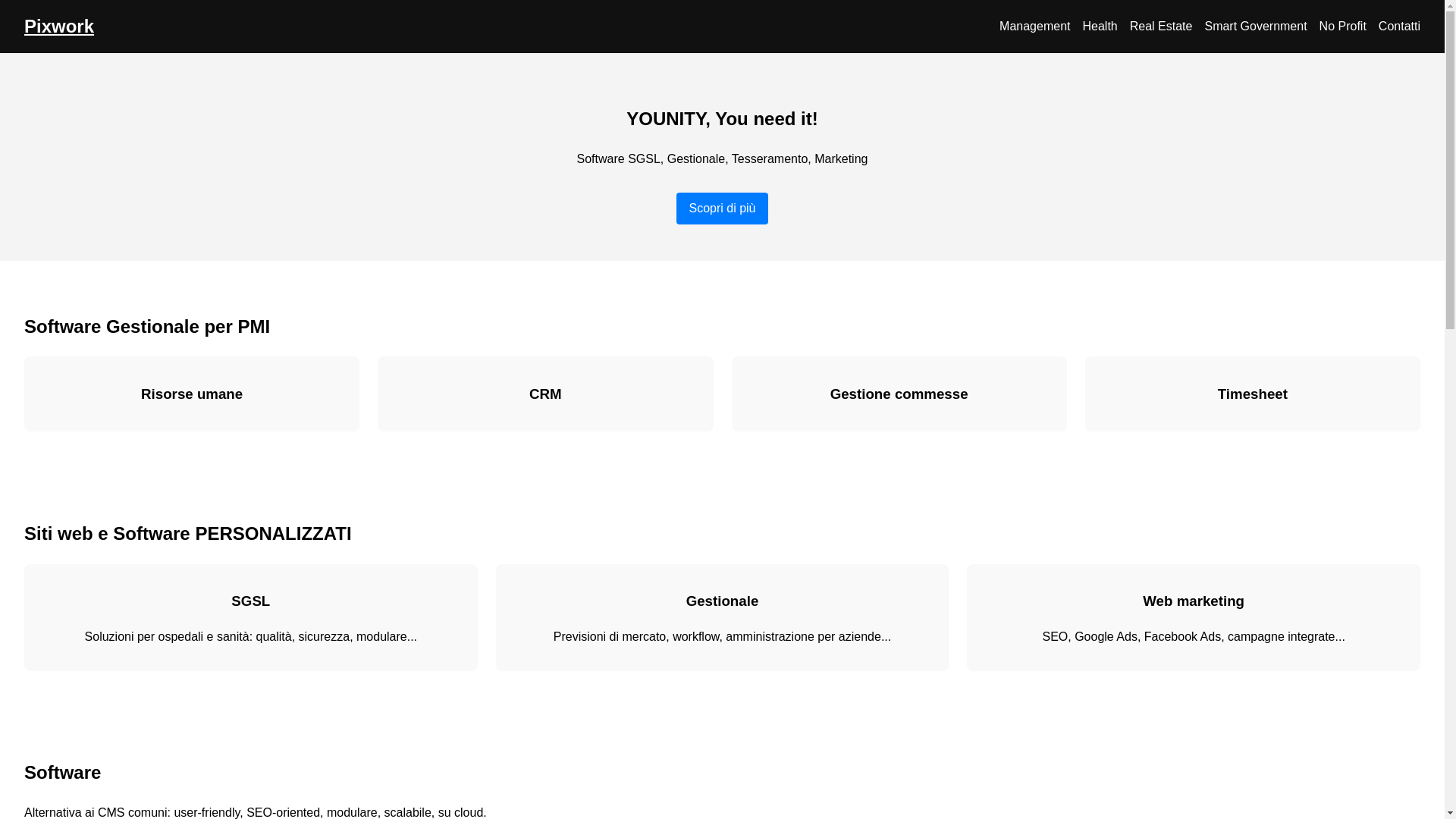Click the Siti web e Software PERSONALIZZATI heading
This screenshot has height=819, width=1456.
tap(188, 534)
